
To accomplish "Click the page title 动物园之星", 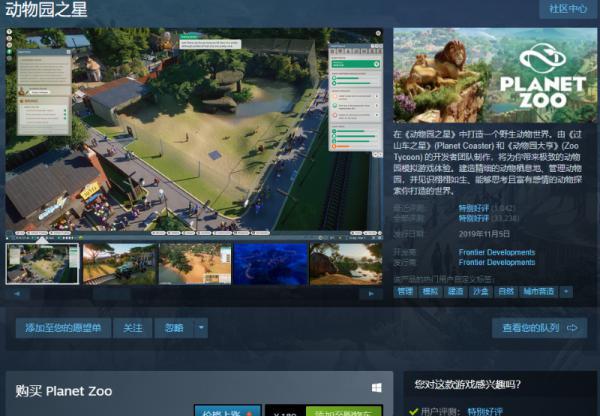I will coord(46,9).
